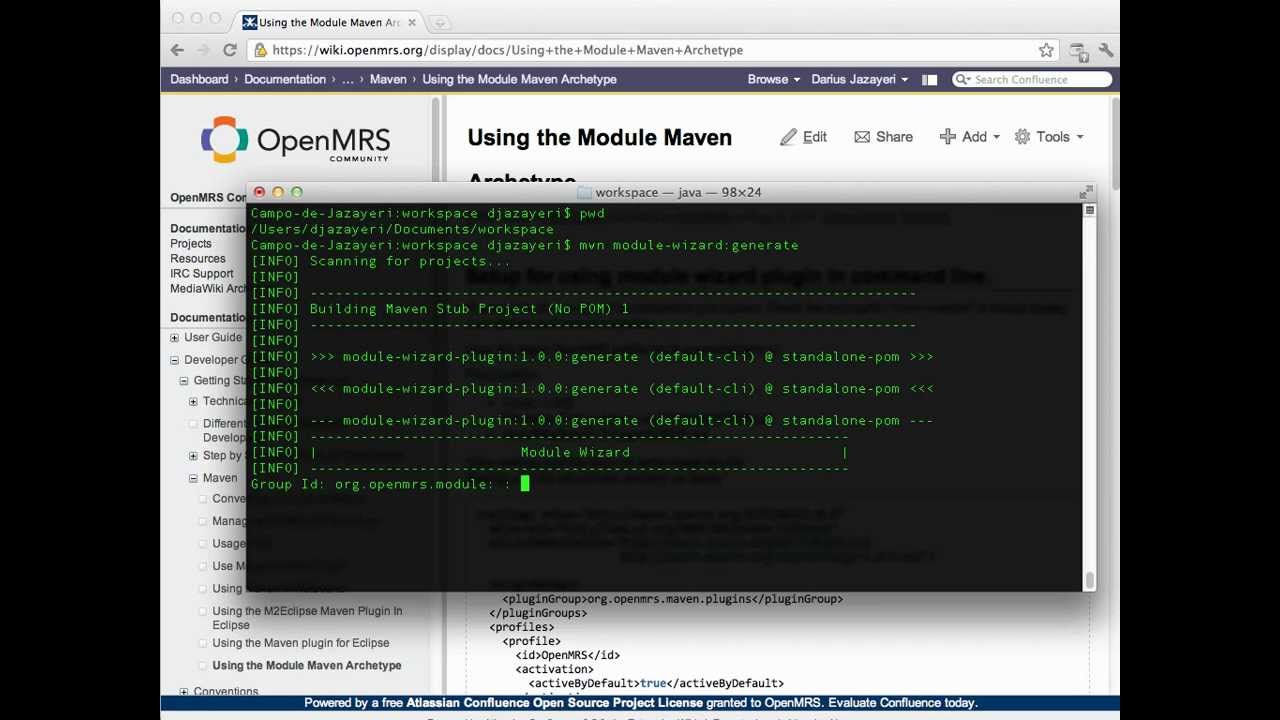Image resolution: width=1280 pixels, height=720 pixels.
Task: Expand the Technical tree node
Action: point(193,402)
